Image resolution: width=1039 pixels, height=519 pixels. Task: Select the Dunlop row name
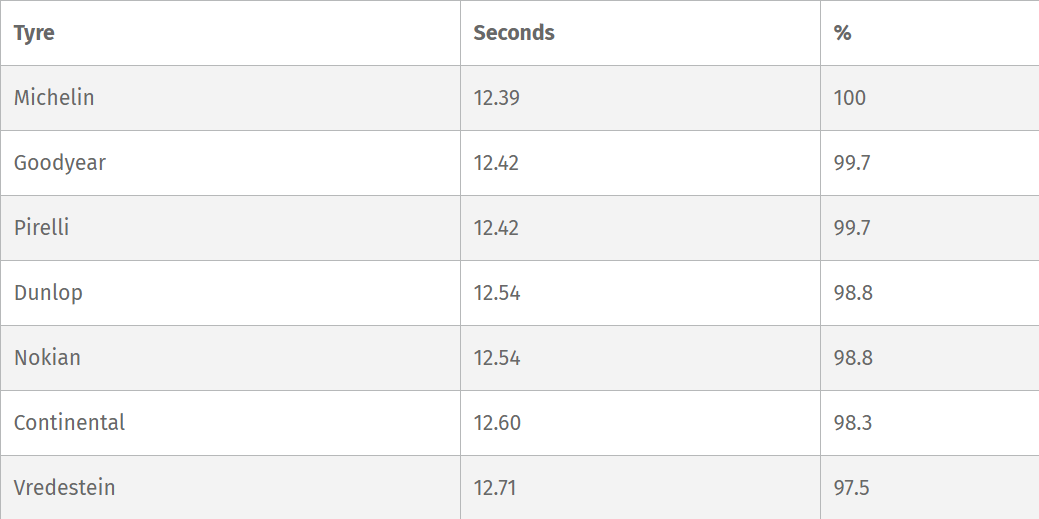click(x=48, y=293)
